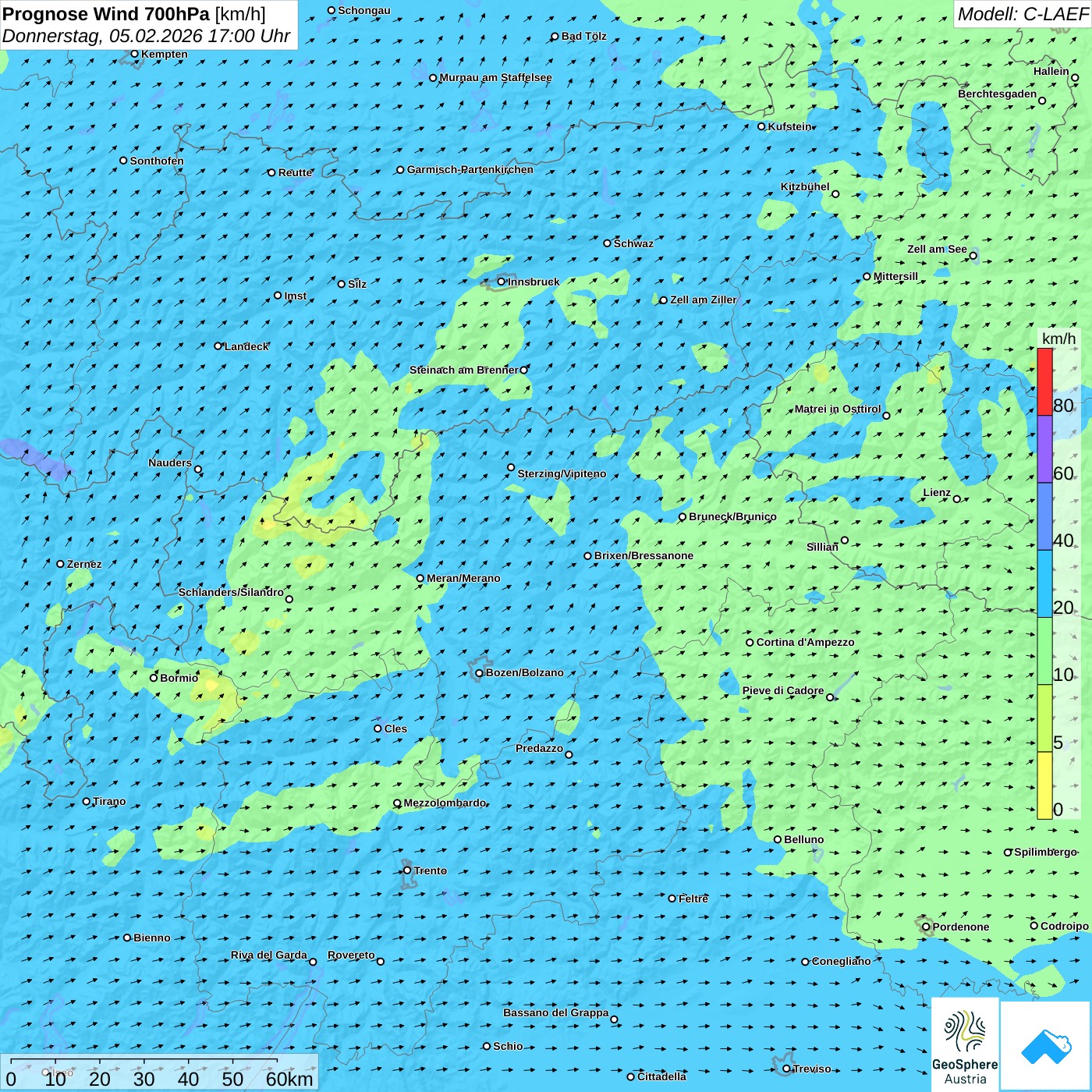
Task: Click the Lienz location dot
Action: click(x=957, y=498)
